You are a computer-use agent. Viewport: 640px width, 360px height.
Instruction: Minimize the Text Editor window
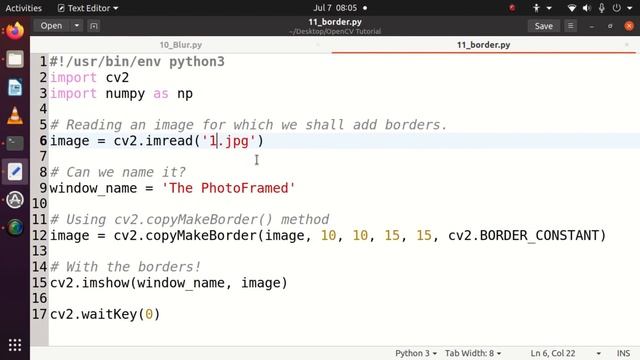pos(591,26)
